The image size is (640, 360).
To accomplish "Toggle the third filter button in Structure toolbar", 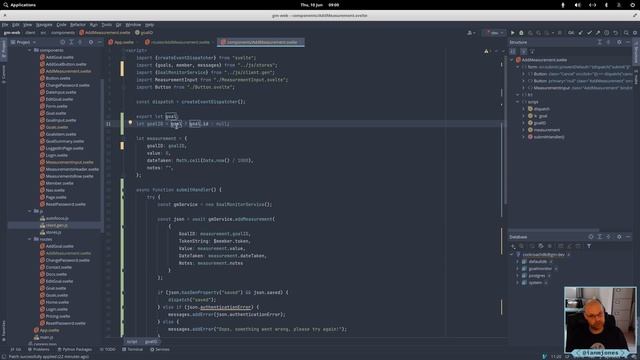I will (x=532, y=51).
